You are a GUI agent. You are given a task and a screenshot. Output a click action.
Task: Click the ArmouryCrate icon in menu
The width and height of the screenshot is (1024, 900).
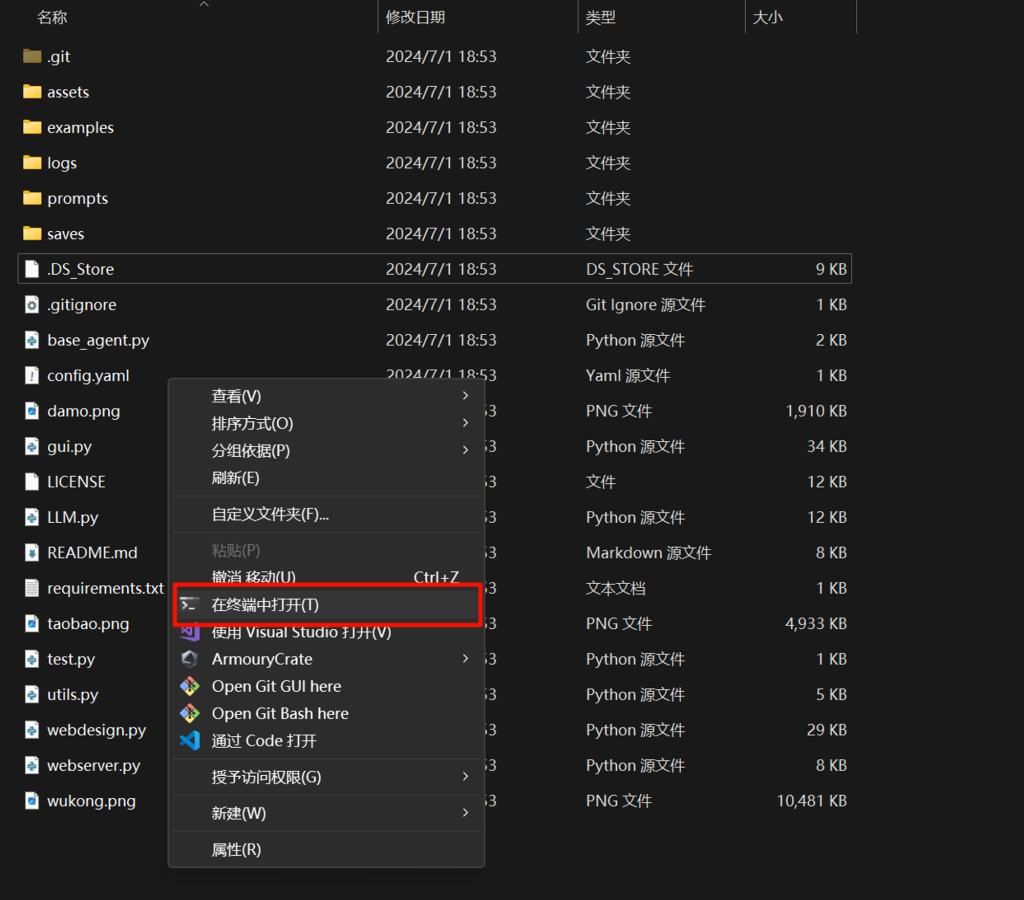[x=189, y=659]
